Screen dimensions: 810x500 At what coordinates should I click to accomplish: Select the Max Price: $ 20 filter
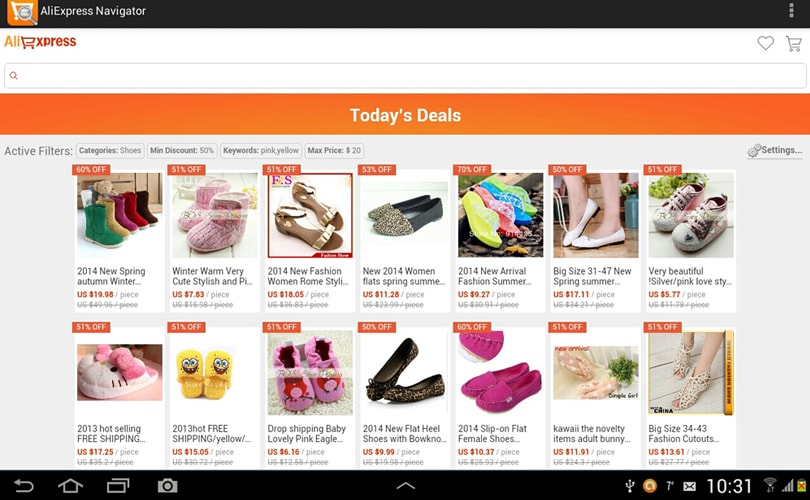point(334,150)
